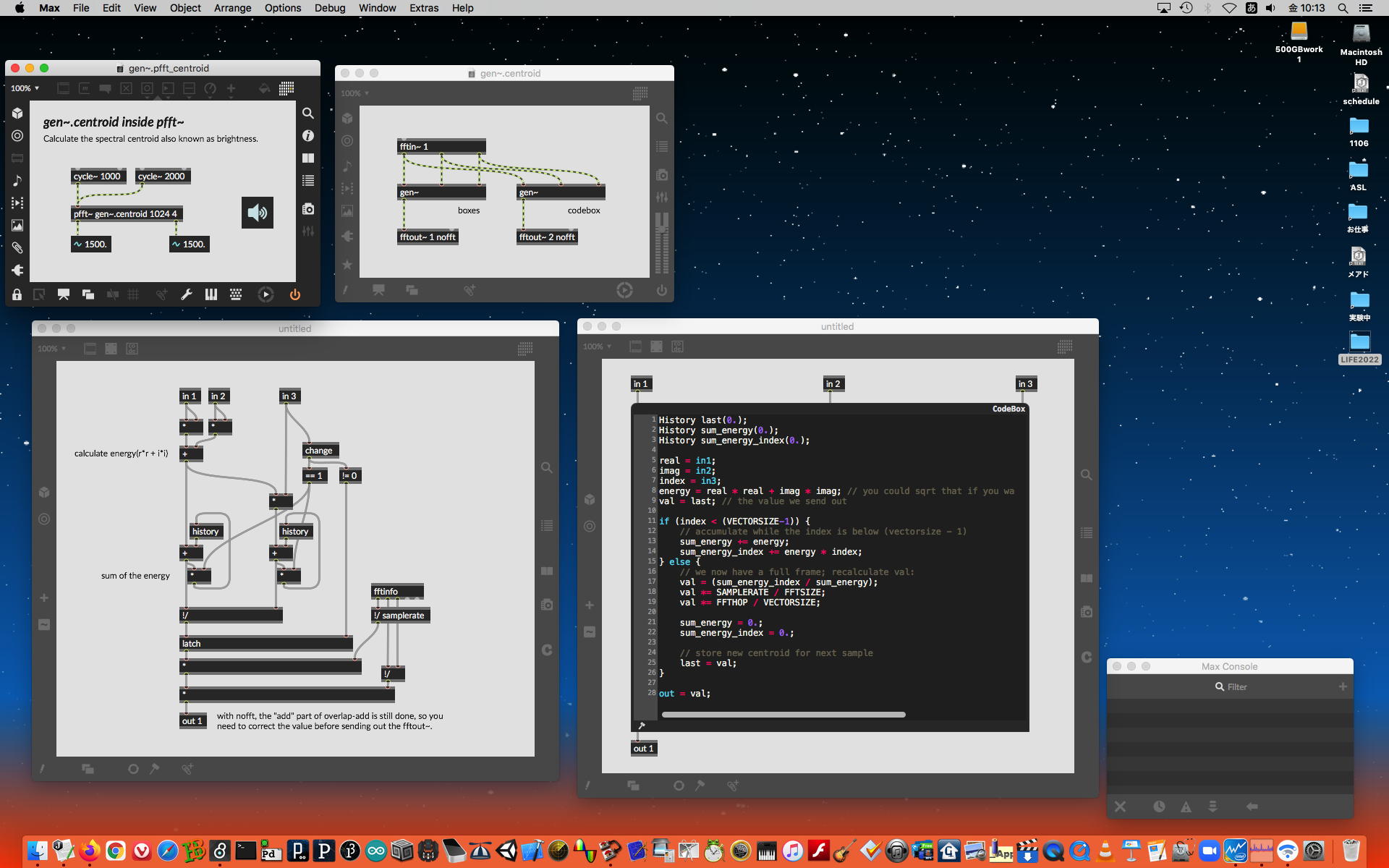The width and height of the screenshot is (1389, 868).
Task: Open the snapshots camera icon
Action: [308, 209]
